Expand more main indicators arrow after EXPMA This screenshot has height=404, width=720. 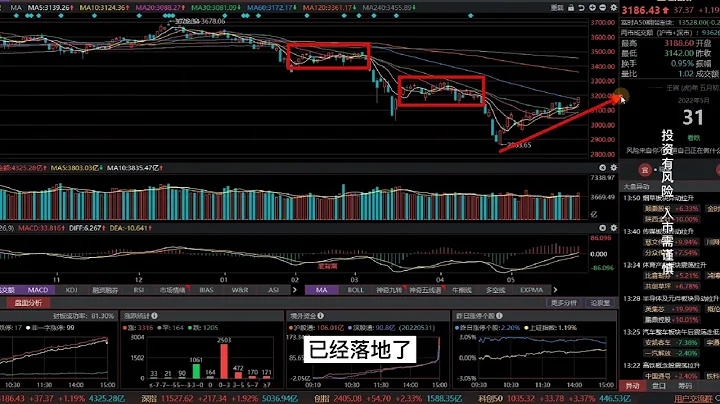[x=555, y=290]
